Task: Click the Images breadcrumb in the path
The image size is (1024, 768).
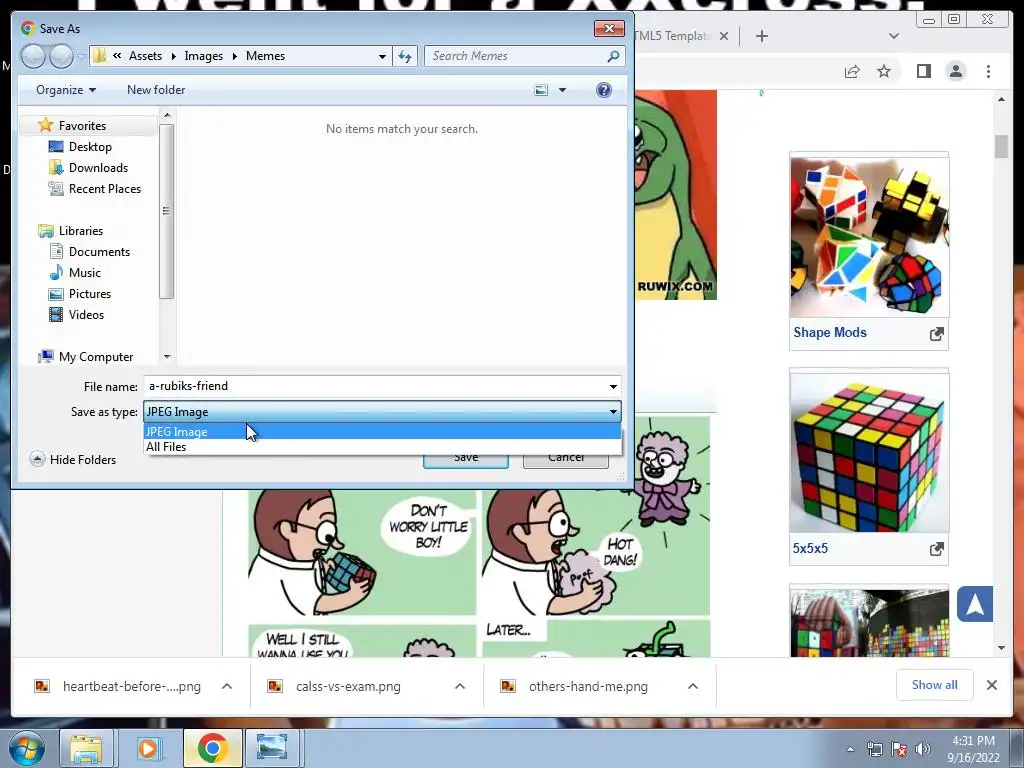Action: [203, 56]
